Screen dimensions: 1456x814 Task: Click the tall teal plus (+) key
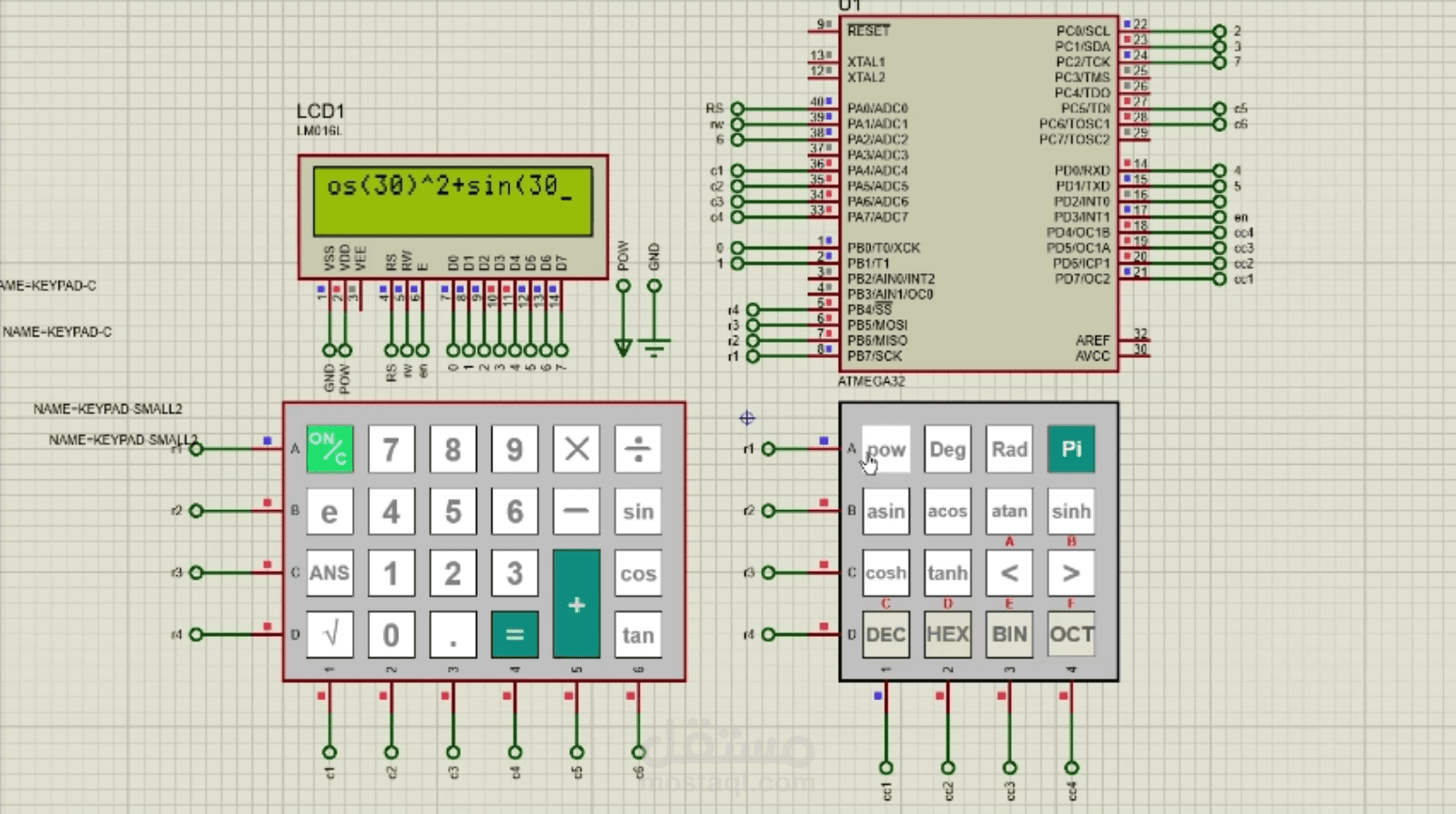pyautogui.click(x=576, y=603)
